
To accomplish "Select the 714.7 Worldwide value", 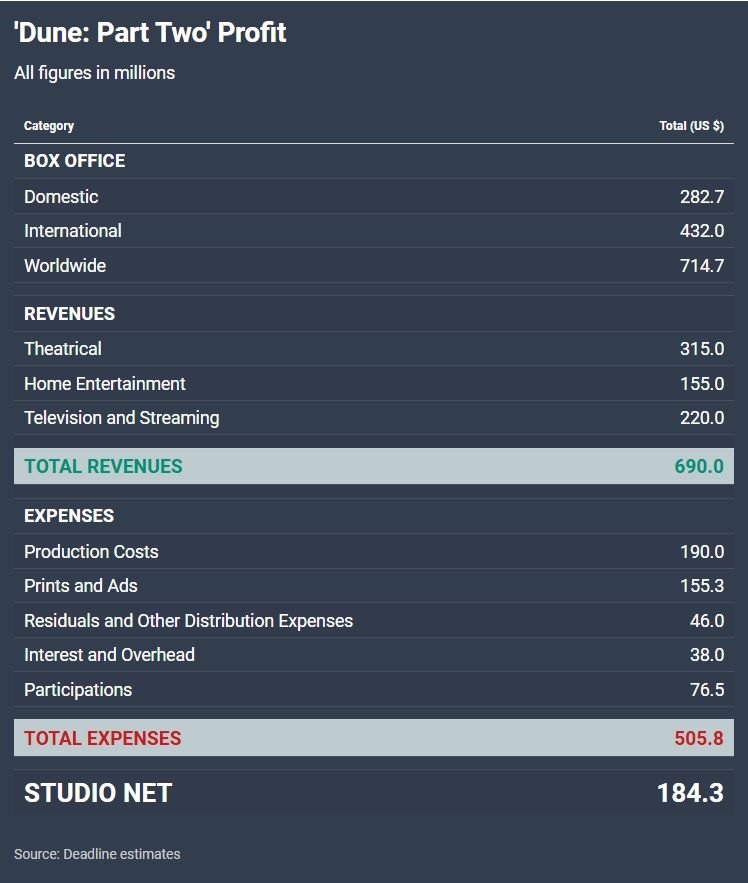I will point(702,266).
